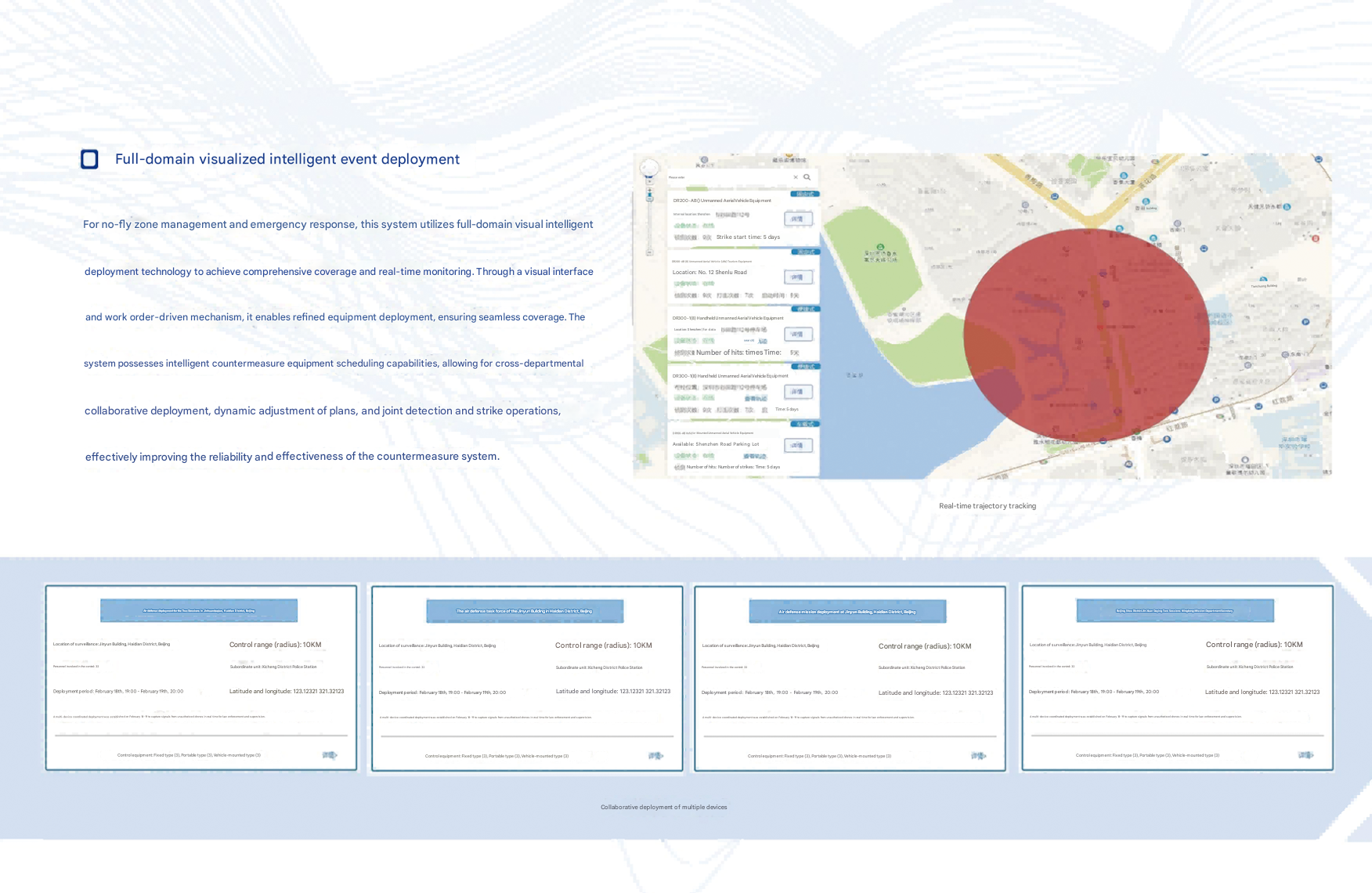Zoom in the map with plus button
Screen dimensions: 1372x893
click(649, 190)
